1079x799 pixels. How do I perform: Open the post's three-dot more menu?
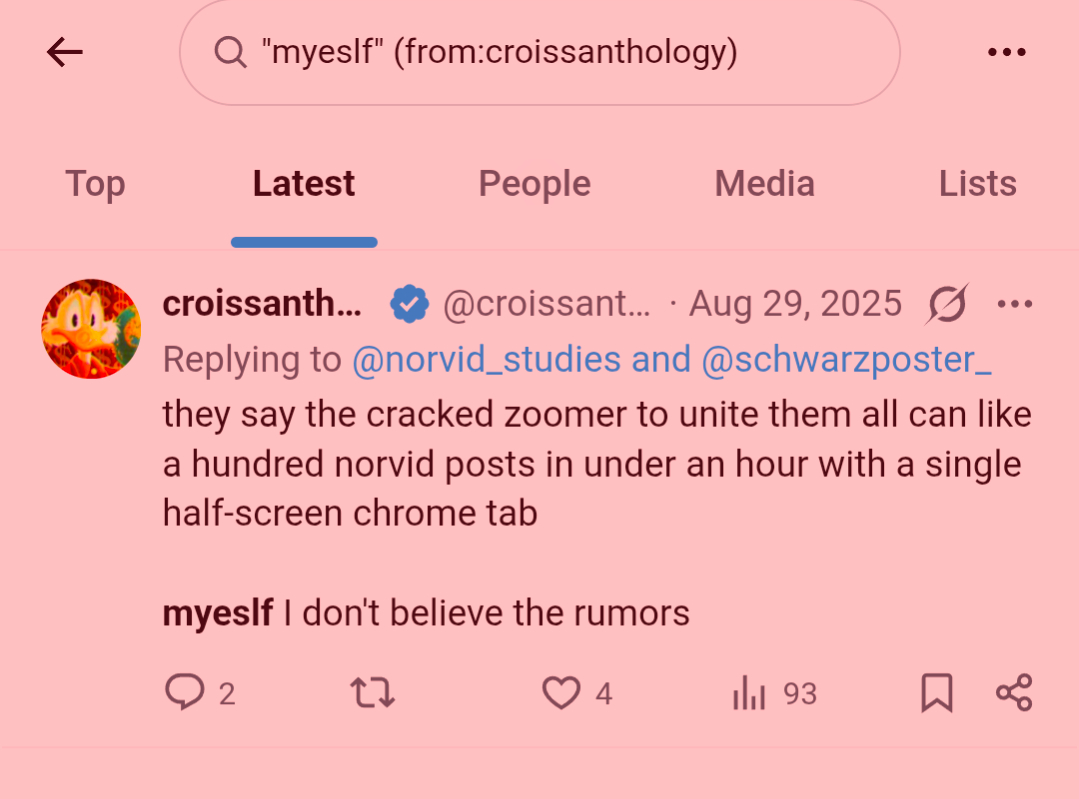[1014, 303]
